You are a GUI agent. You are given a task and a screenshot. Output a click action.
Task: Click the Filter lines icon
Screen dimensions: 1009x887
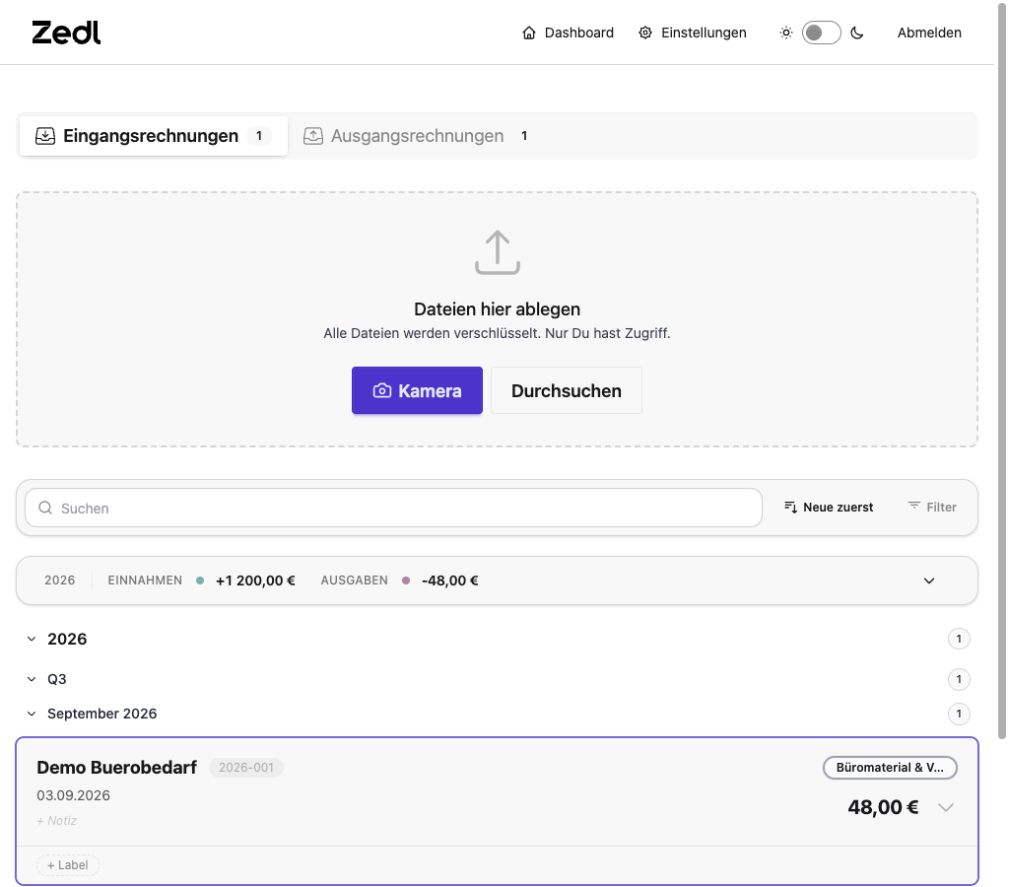(x=914, y=506)
